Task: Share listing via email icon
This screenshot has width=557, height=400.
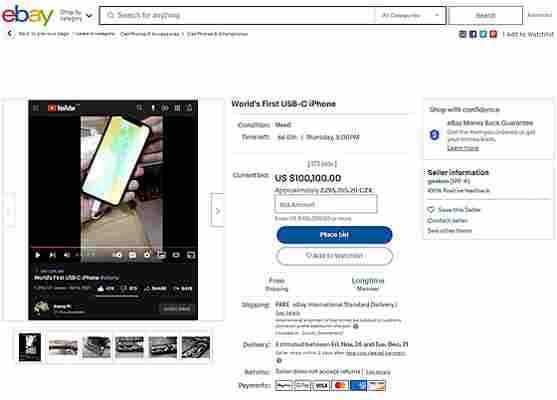Action: (x=463, y=34)
